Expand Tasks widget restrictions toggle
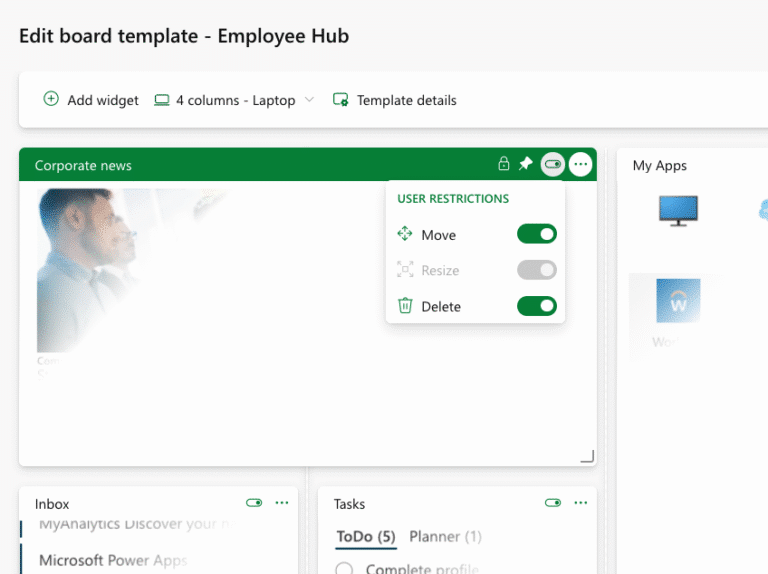This screenshot has width=768, height=574. [553, 503]
